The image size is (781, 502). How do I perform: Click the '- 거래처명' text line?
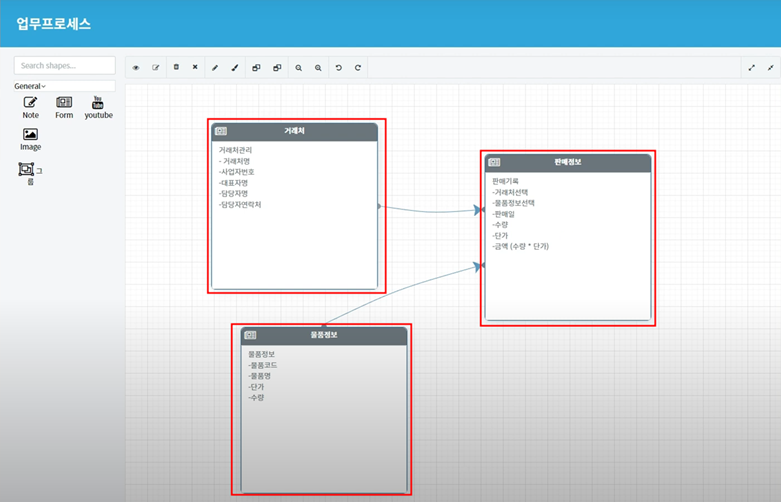click(235, 161)
